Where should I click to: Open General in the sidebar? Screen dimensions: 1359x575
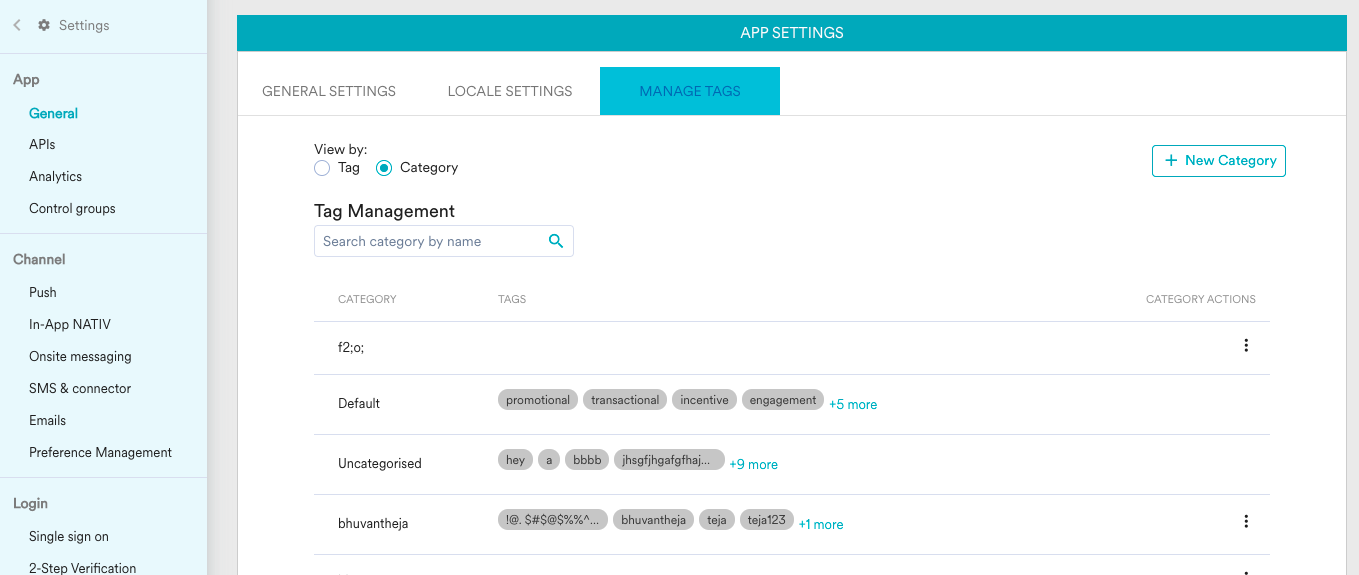pos(54,113)
